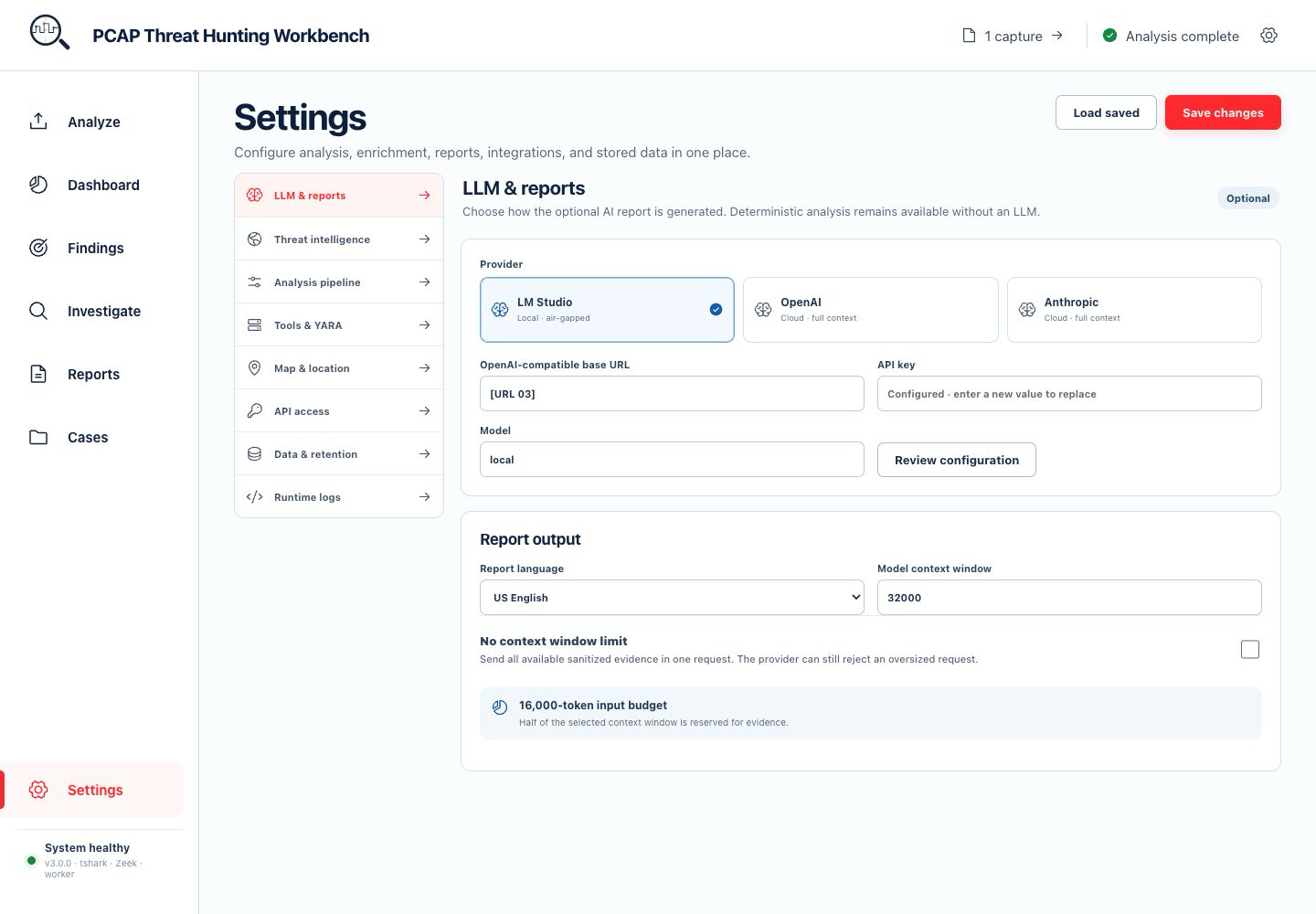Click the PCAP Threat Hunting Workbench title
This screenshot has width=1316, height=914.
coord(231,36)
